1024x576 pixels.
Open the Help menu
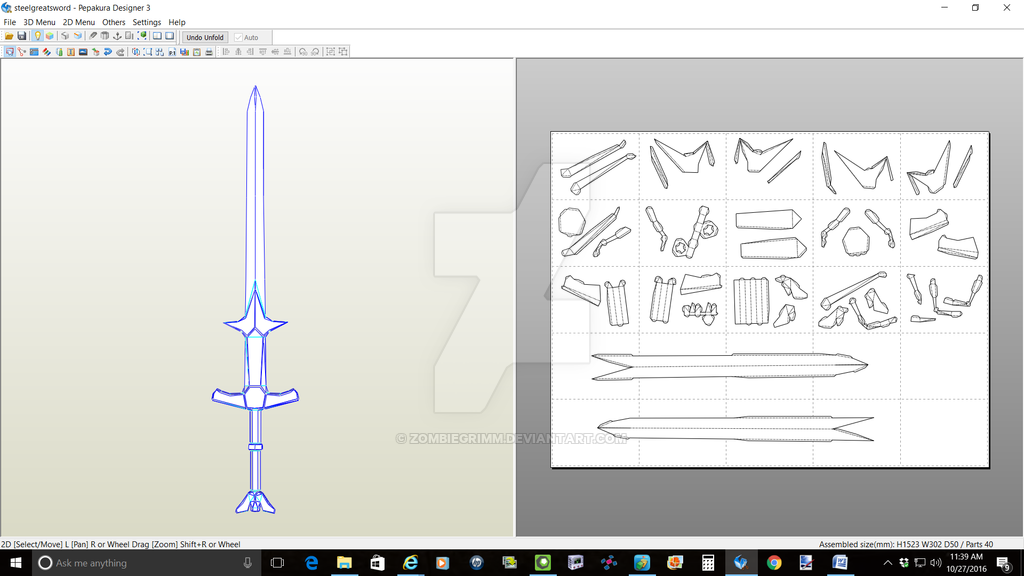pyautogui.click(x=177, y=22)
